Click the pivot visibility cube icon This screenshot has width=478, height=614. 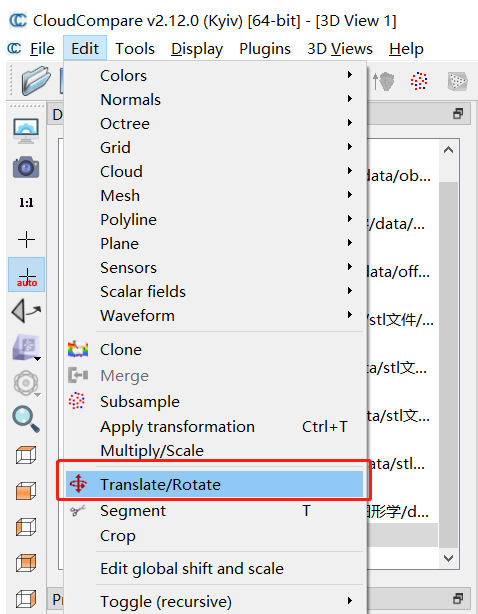point(26,347)
